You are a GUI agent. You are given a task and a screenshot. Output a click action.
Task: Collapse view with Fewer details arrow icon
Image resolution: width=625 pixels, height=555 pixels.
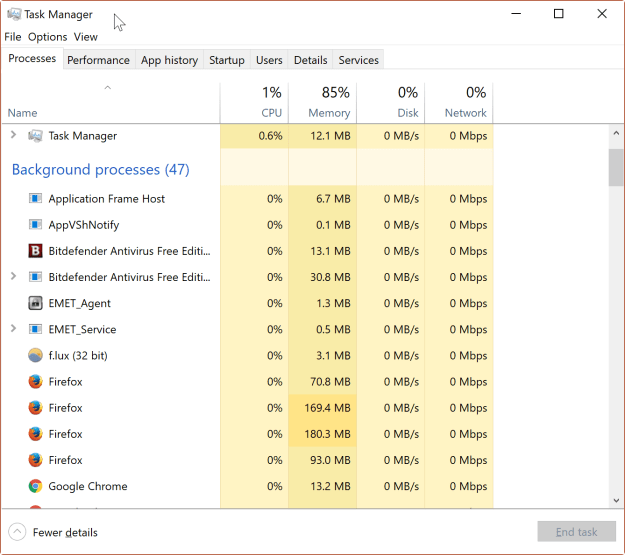(17, 532)
